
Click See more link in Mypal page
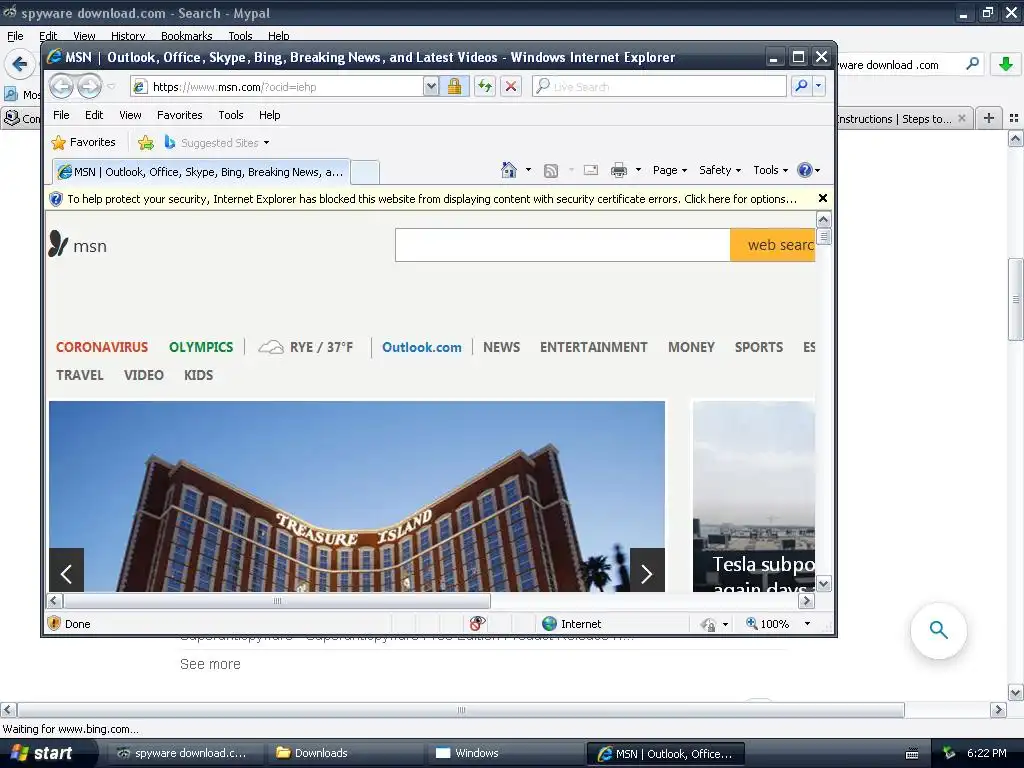click(x=210, y=664)
